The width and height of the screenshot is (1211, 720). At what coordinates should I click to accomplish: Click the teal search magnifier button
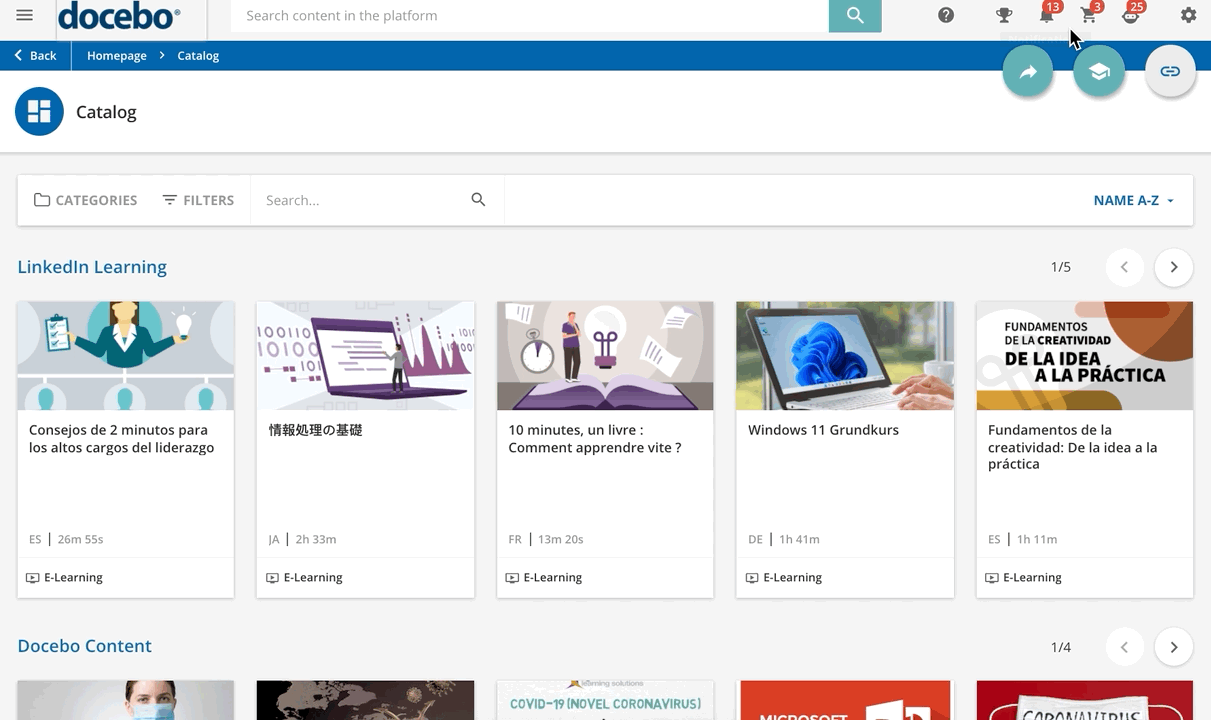click(854, 16)
